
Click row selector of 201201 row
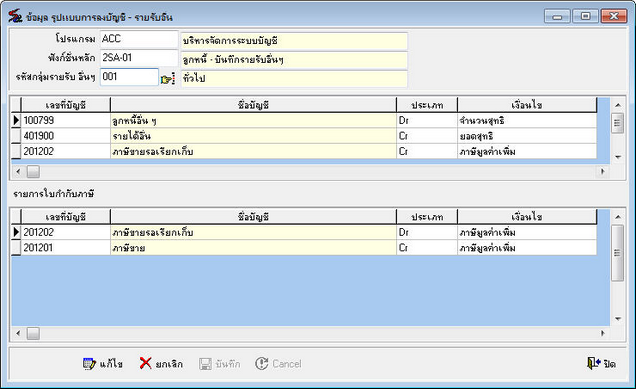pyautogui.click(x=16, y=248)
